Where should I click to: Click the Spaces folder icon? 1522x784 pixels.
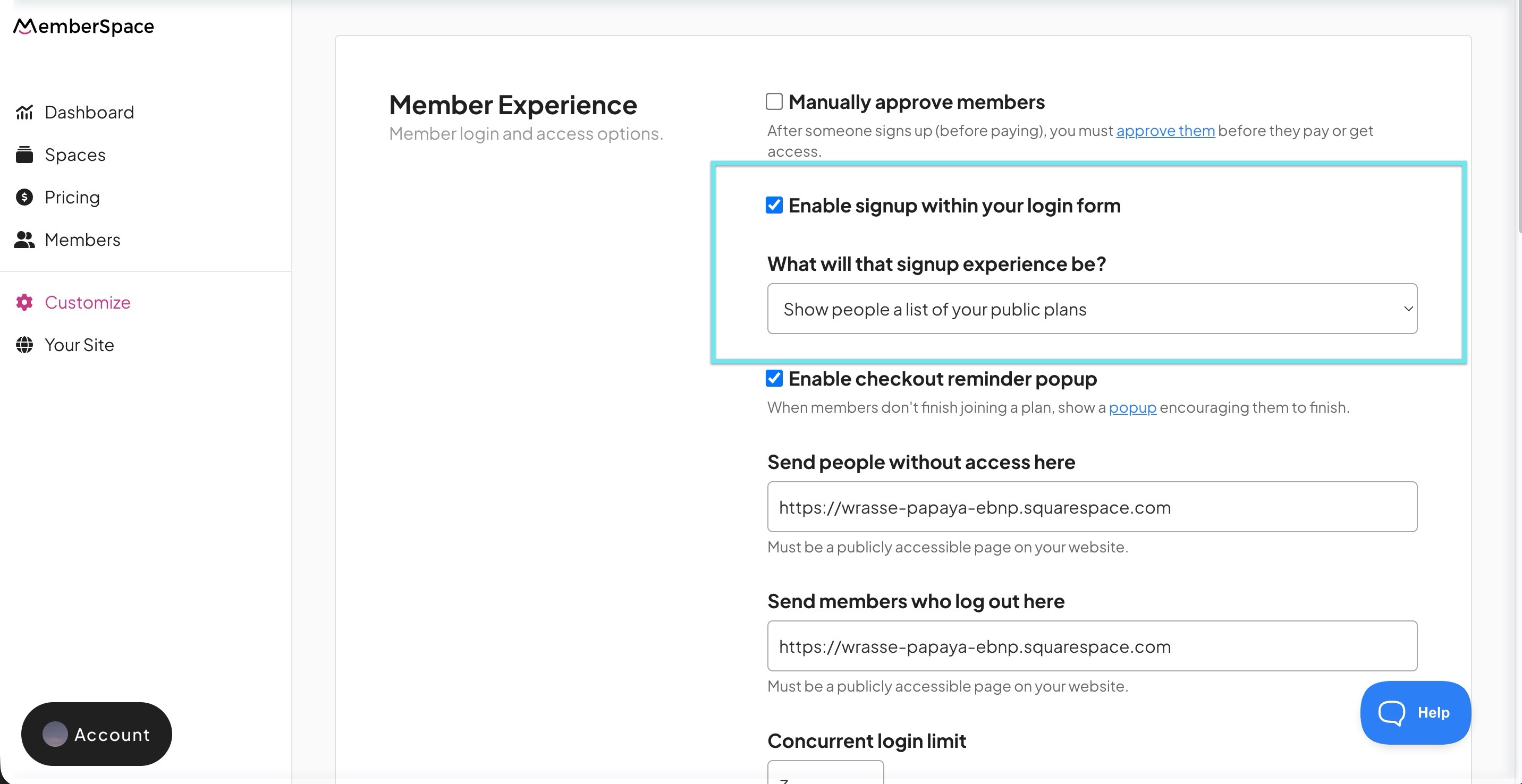(24, 155)
